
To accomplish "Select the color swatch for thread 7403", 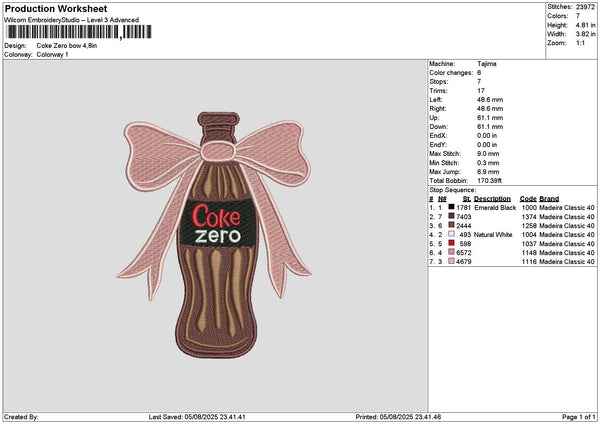I will coord(452,216).
